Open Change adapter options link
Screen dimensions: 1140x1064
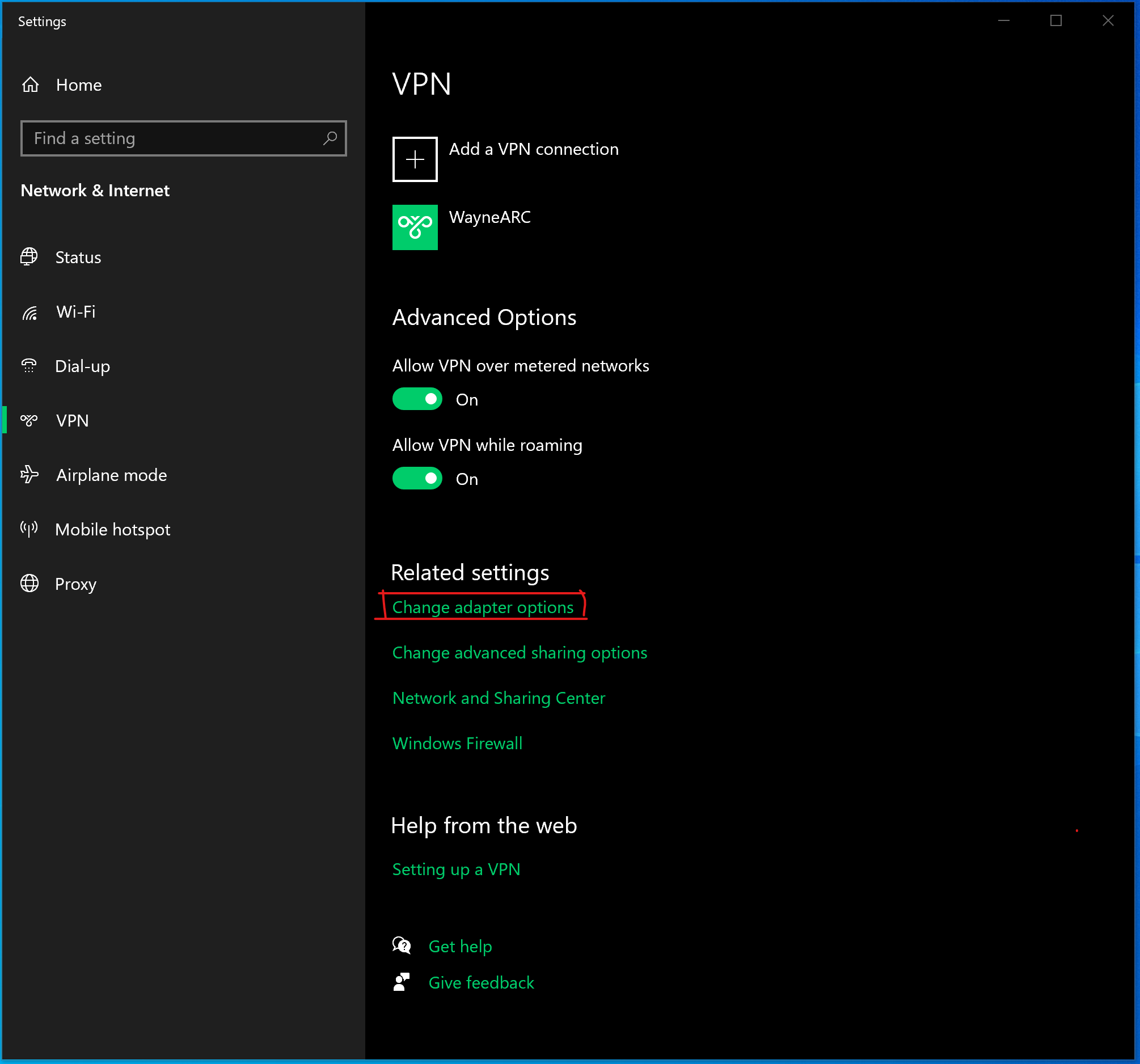[482, 607]
